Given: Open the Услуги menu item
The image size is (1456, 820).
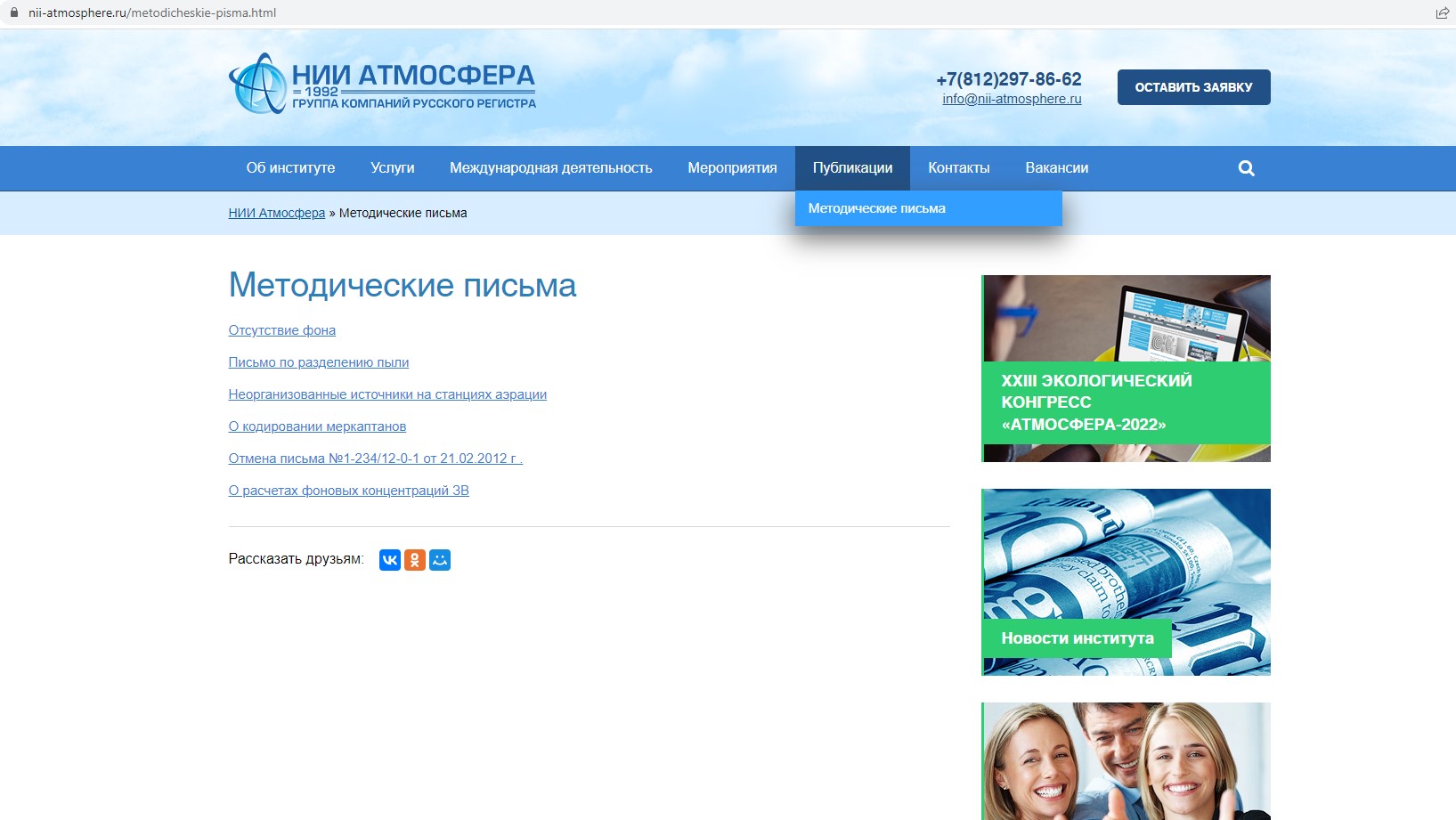Looking at the screenshot, I should (392, 168).
